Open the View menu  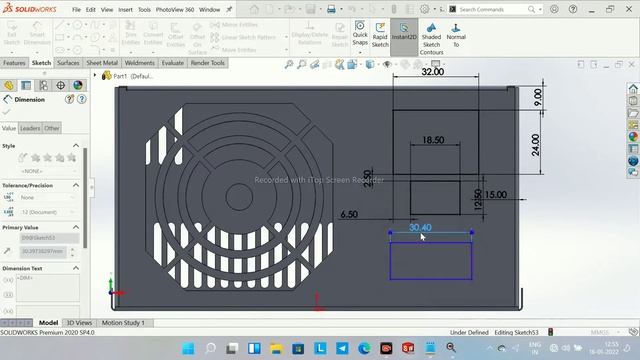pyautogui.click(x=107, y=9)
